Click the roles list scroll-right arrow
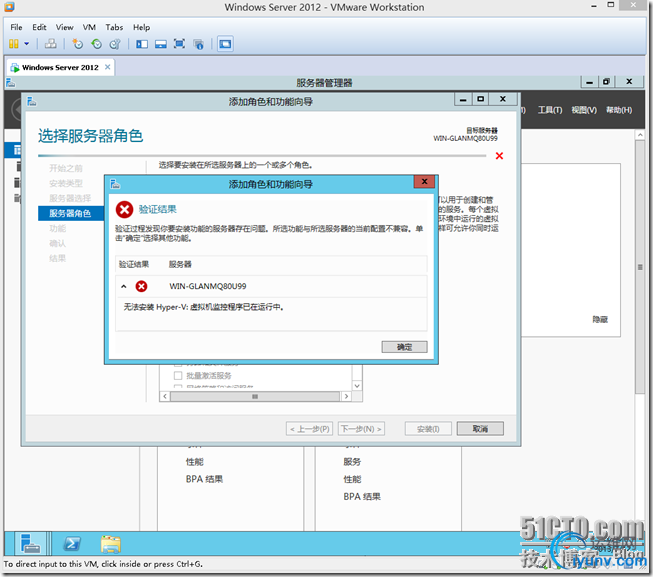 (x=346, y=396)
